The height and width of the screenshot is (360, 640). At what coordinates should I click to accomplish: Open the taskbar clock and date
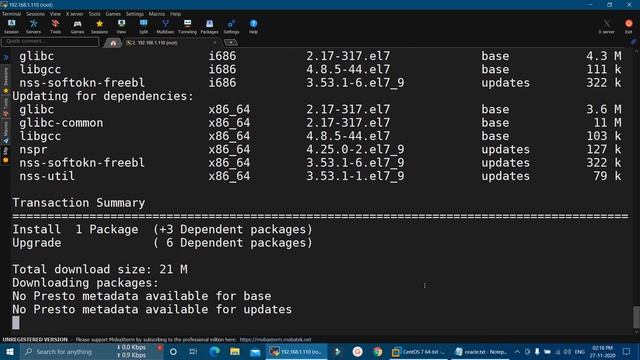click(x=603, y=351)
